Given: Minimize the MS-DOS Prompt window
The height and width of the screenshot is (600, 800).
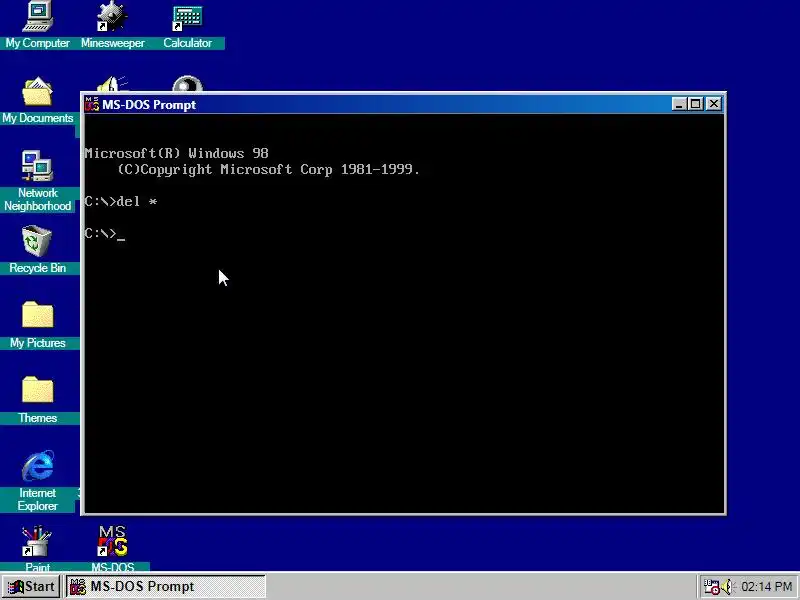Looking at the screenshot, I should [x=679, y=104].
